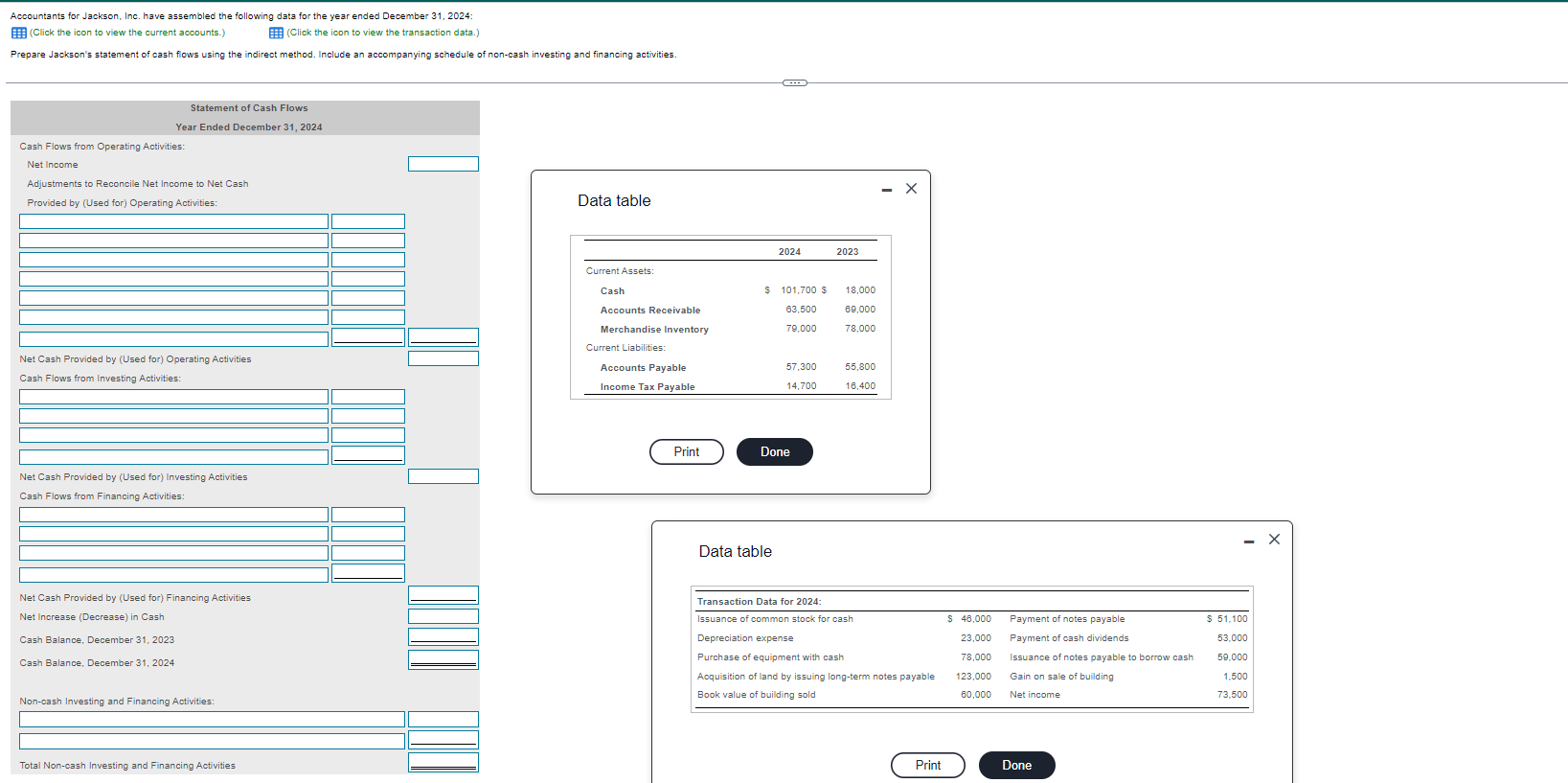Select the Net Income amount field
The image size is (1568, 783).
click(443, 164)
